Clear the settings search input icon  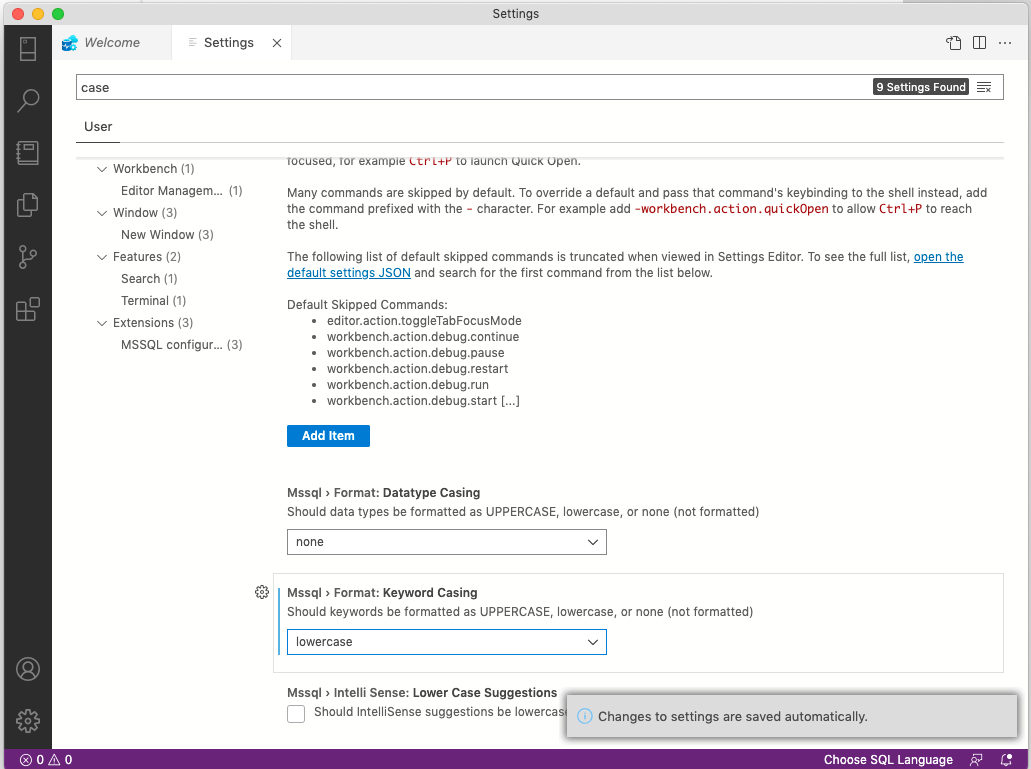point(984,87)
